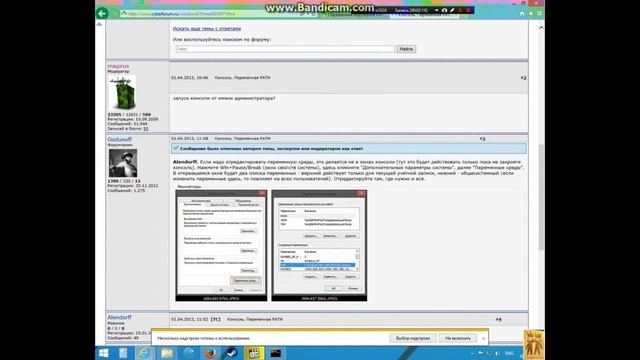Click 'Выбор надстроек' notification button

pyautogui.click(x=413, y=338)
